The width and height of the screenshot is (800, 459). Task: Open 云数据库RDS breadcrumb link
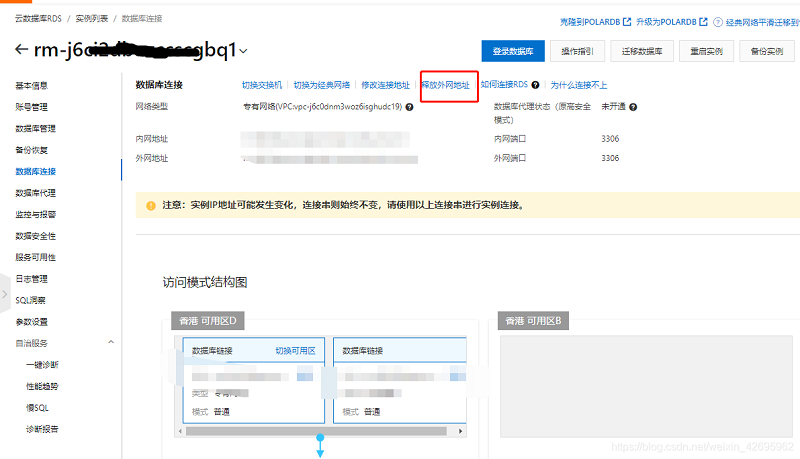(x=38, y=18)
